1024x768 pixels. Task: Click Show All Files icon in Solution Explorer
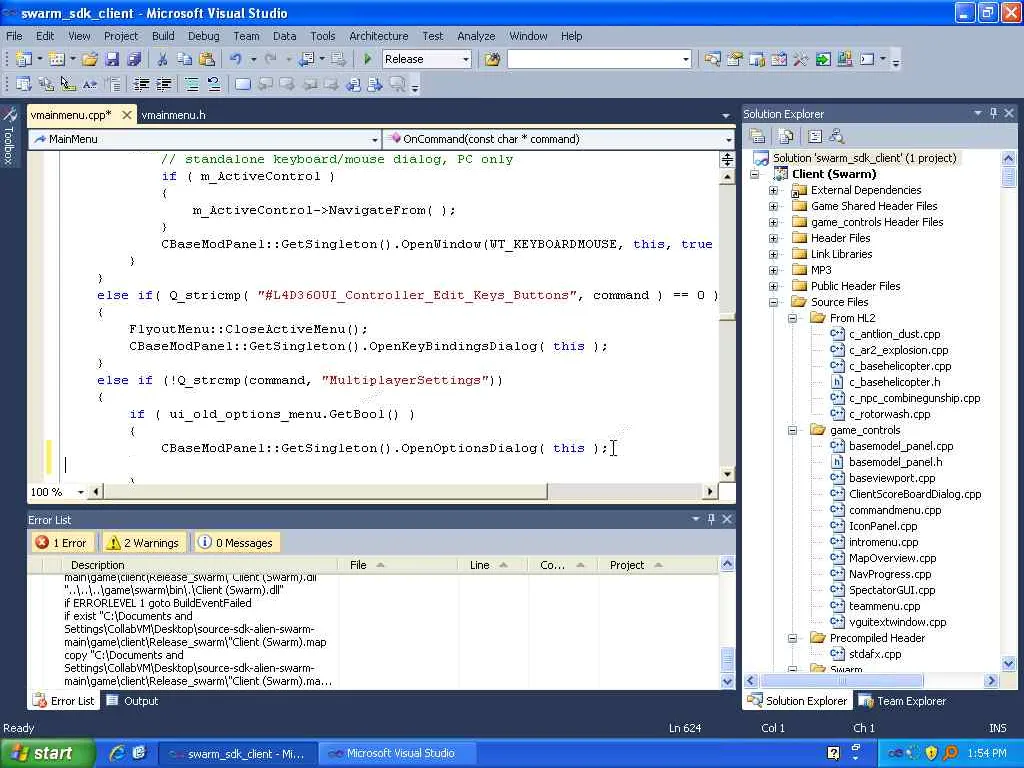786,136
